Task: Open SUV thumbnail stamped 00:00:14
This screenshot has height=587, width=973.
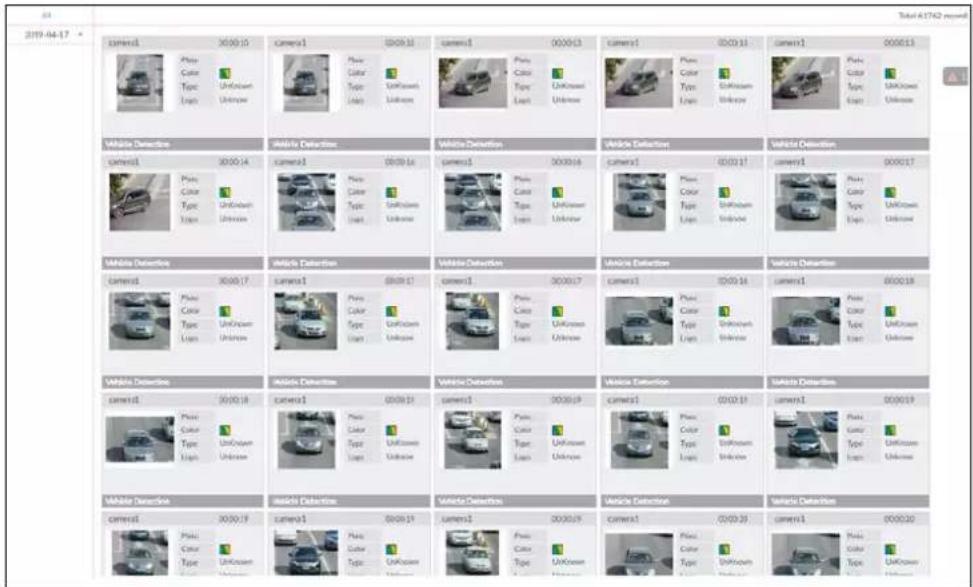Action: (140, 202)
